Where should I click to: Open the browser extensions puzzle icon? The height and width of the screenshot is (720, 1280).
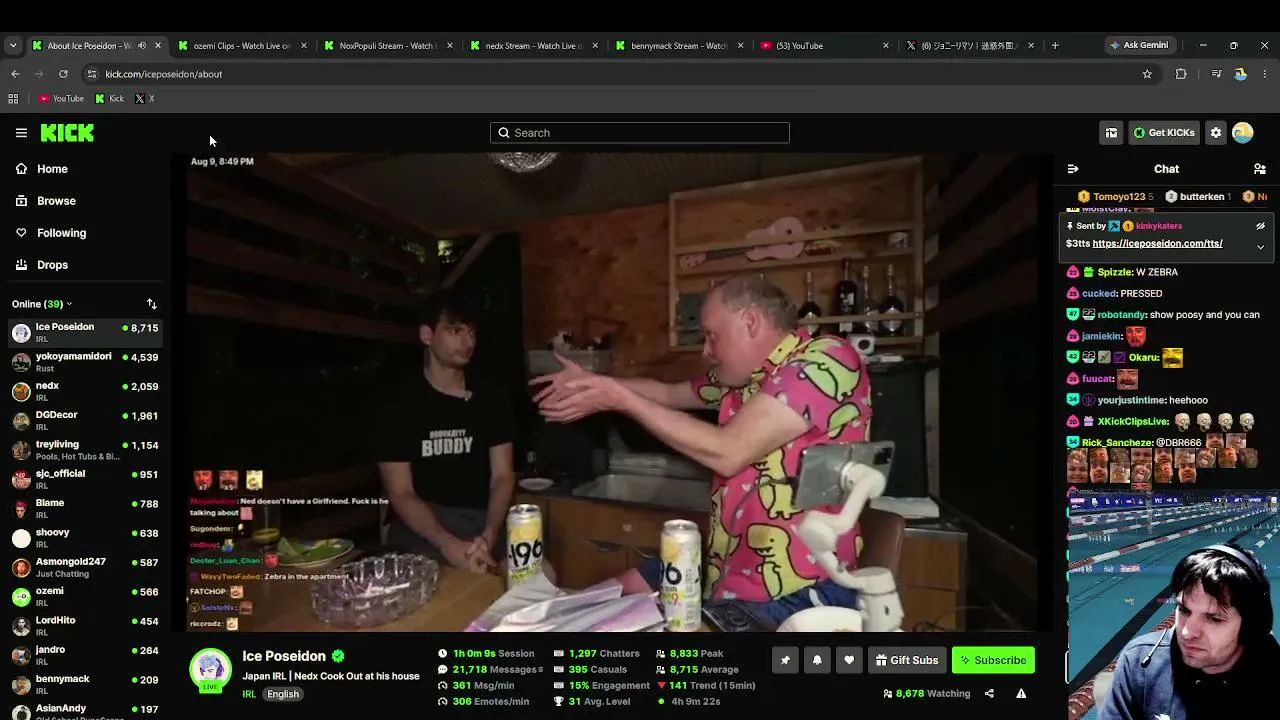pyautogui.click(x=1181, y=74)
